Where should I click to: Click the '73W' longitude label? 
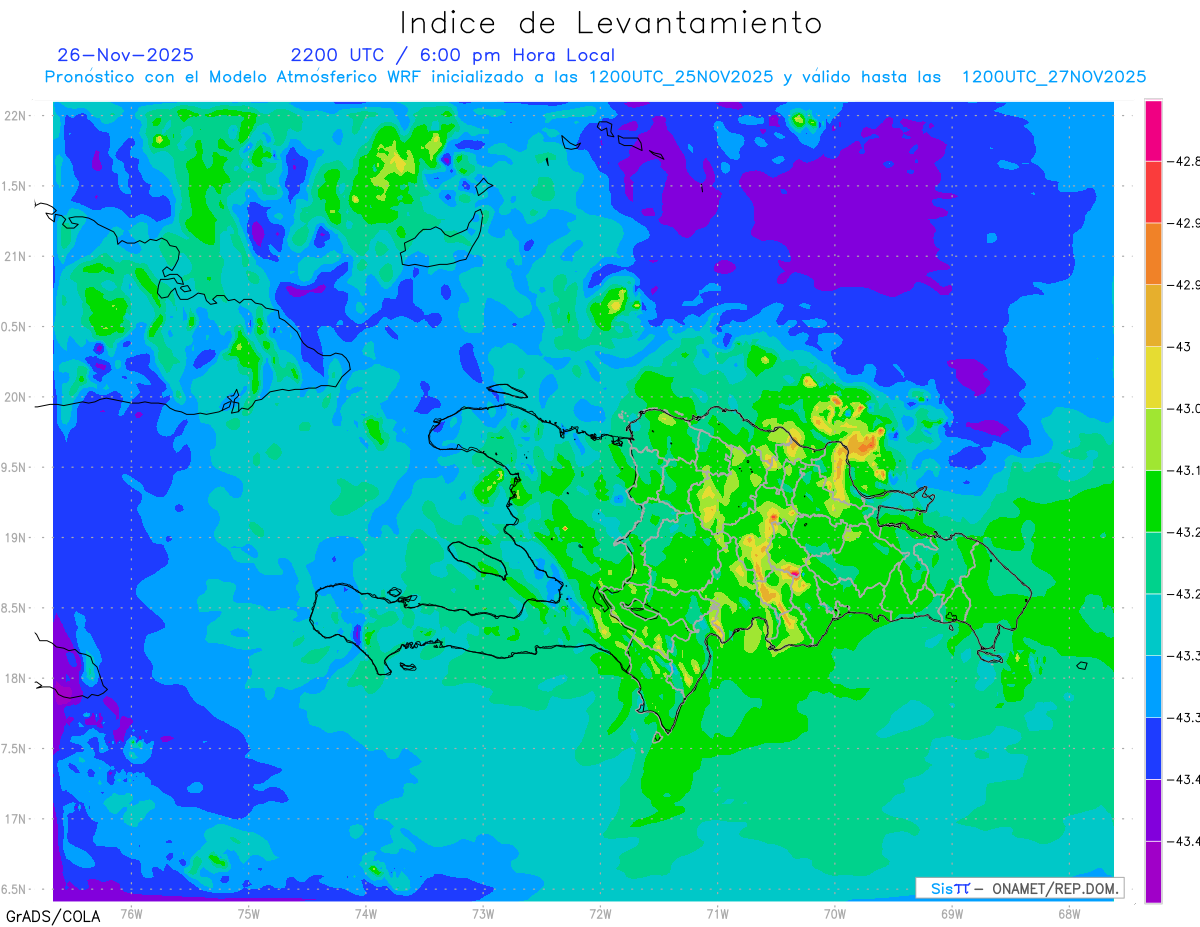[x=483, y=913]
